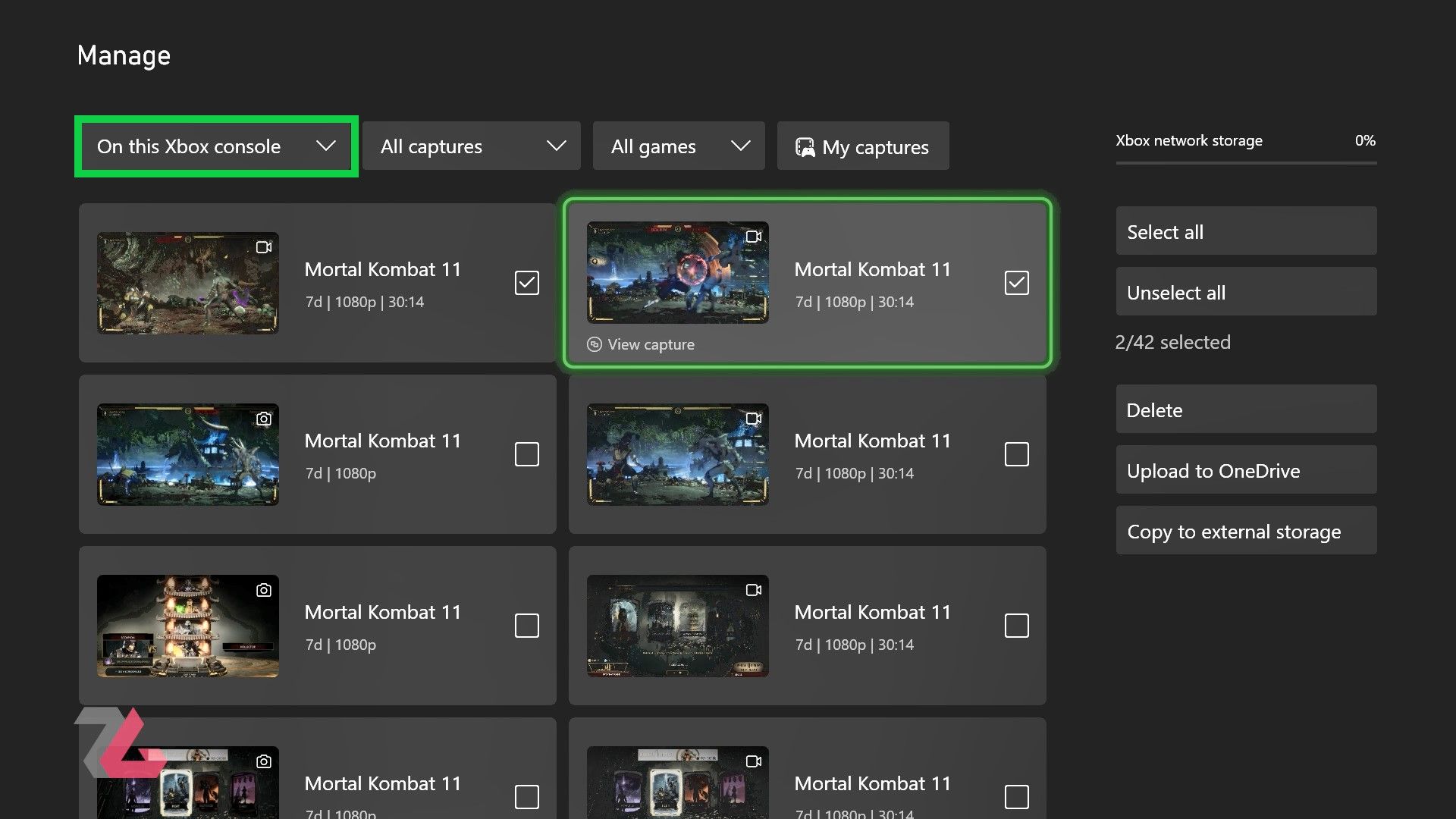The width and height of the screenshot is (1456, 819).
Task: Open the tower screenshot thumbnail
Action: point(188,626)
